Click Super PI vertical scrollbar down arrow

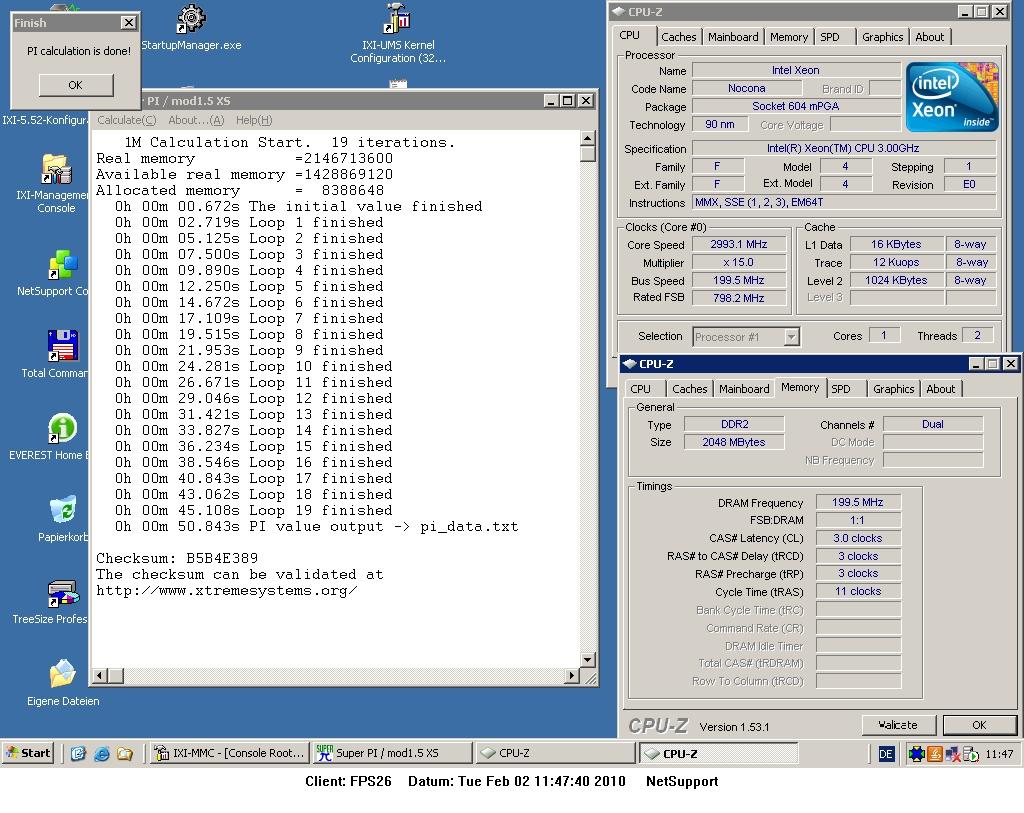587,660
